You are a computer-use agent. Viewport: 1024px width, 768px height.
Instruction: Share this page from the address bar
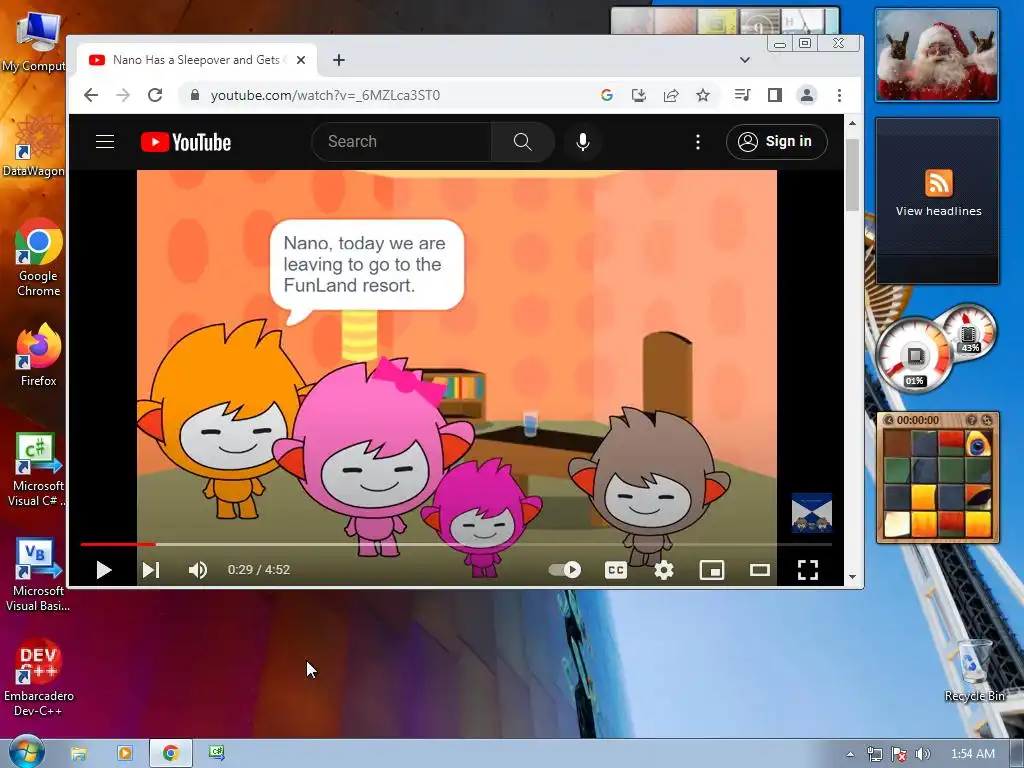(671, 95)
